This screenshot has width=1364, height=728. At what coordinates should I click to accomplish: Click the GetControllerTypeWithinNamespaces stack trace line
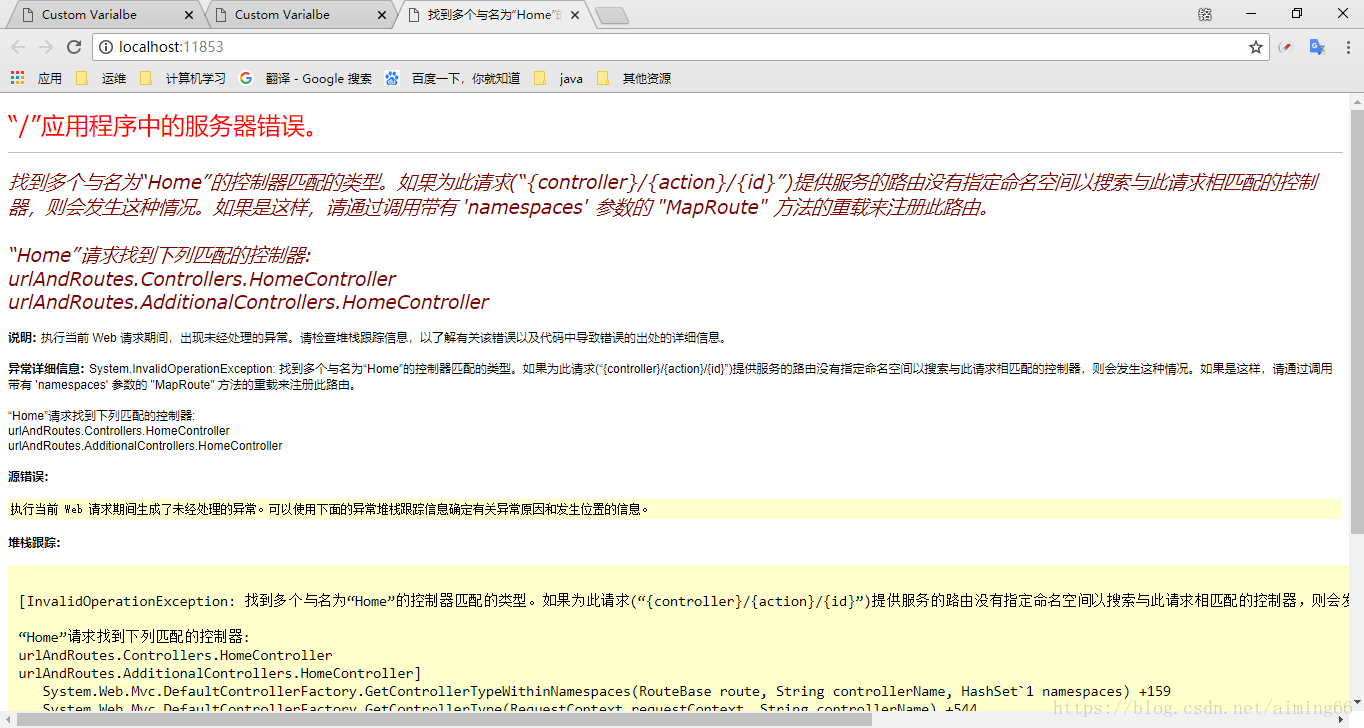[606, 691]
